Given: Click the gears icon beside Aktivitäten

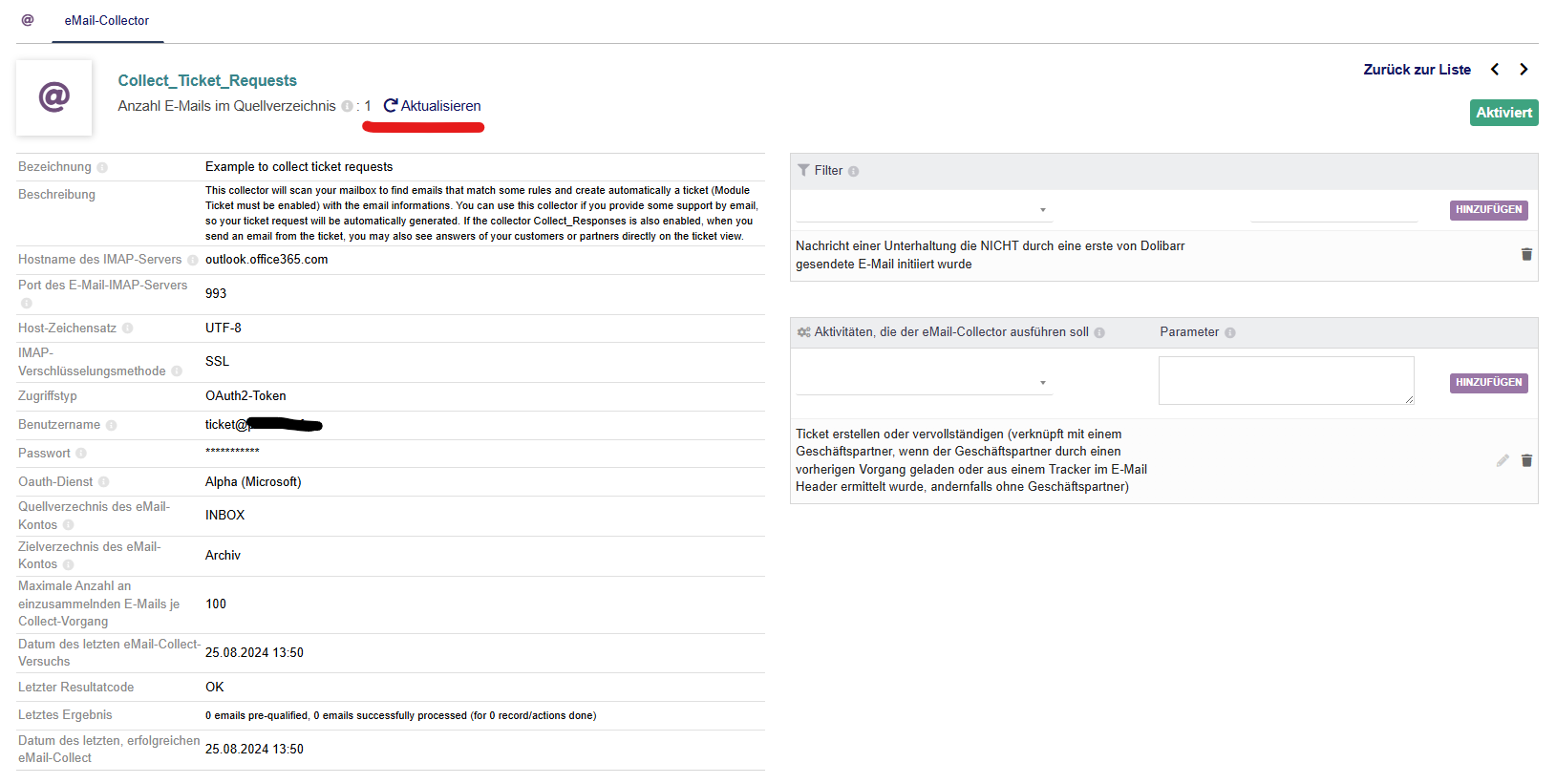Looking at the screenshot, I should pos(804,332).
